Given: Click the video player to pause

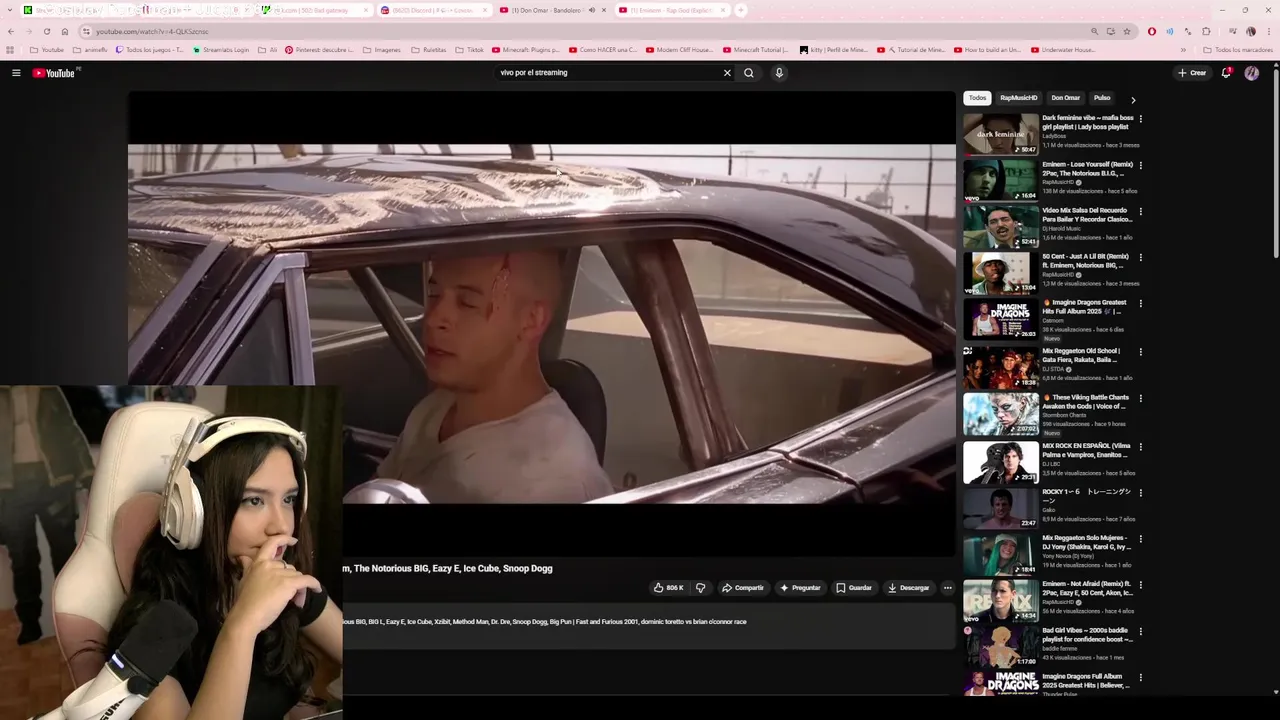Looking at the screenshot, I should (x=541, y=323).
